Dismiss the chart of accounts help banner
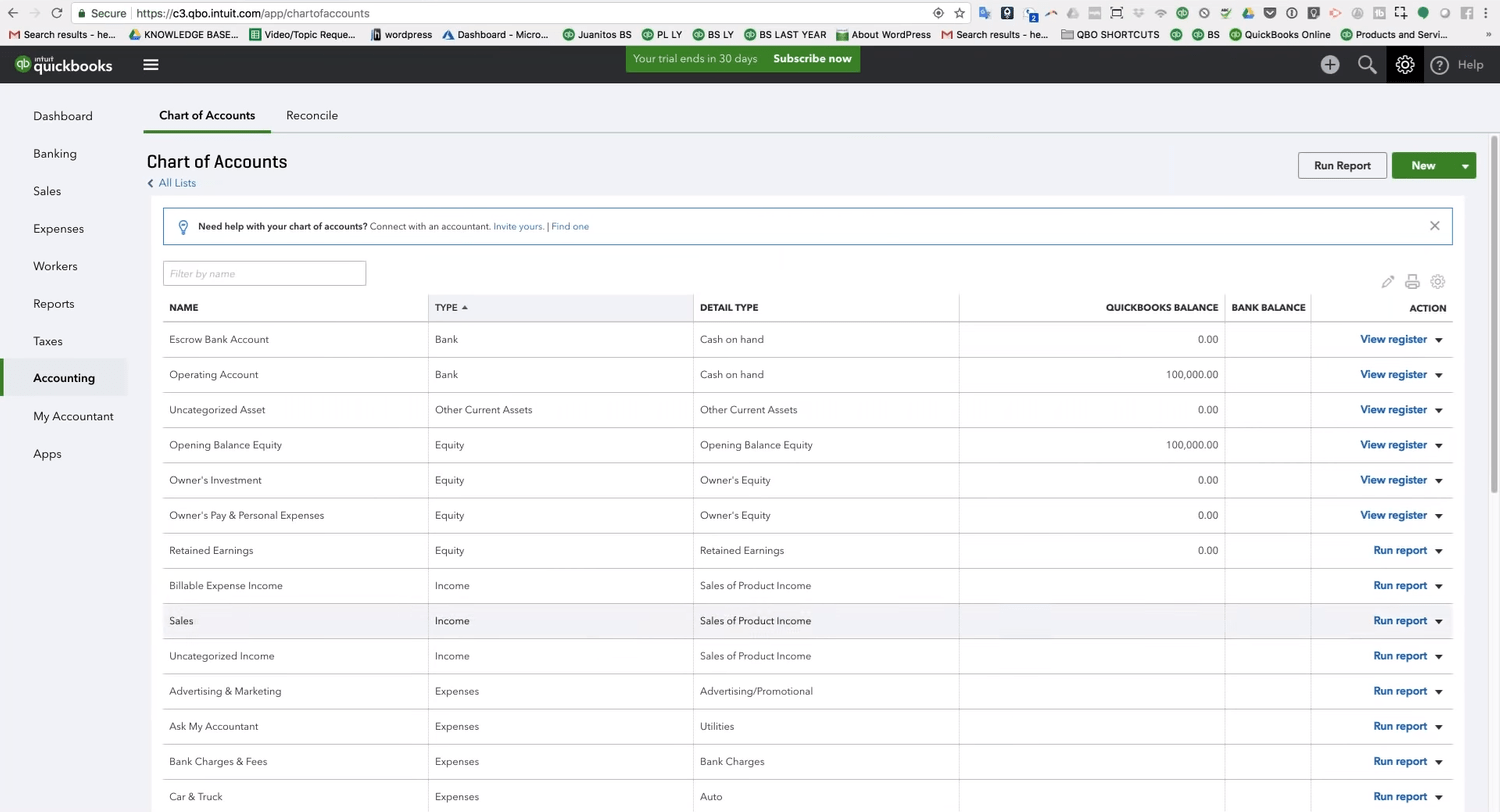The image size is (1500, 812). click(x=1434, y=226)
